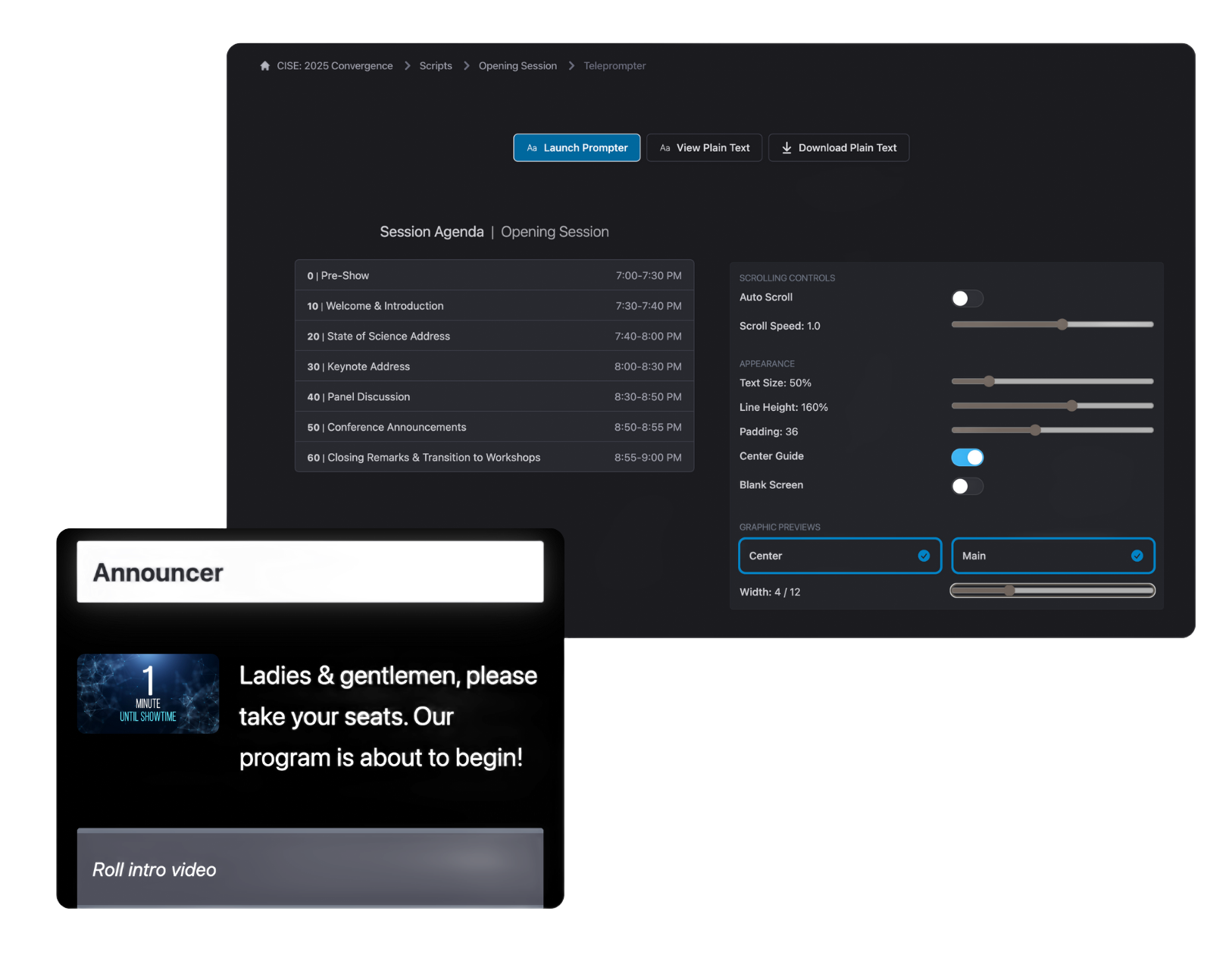Click the 7:00-7:30 PM time
The height and width of the screenshot is (974, 1232).
click(x=649, y=276)
